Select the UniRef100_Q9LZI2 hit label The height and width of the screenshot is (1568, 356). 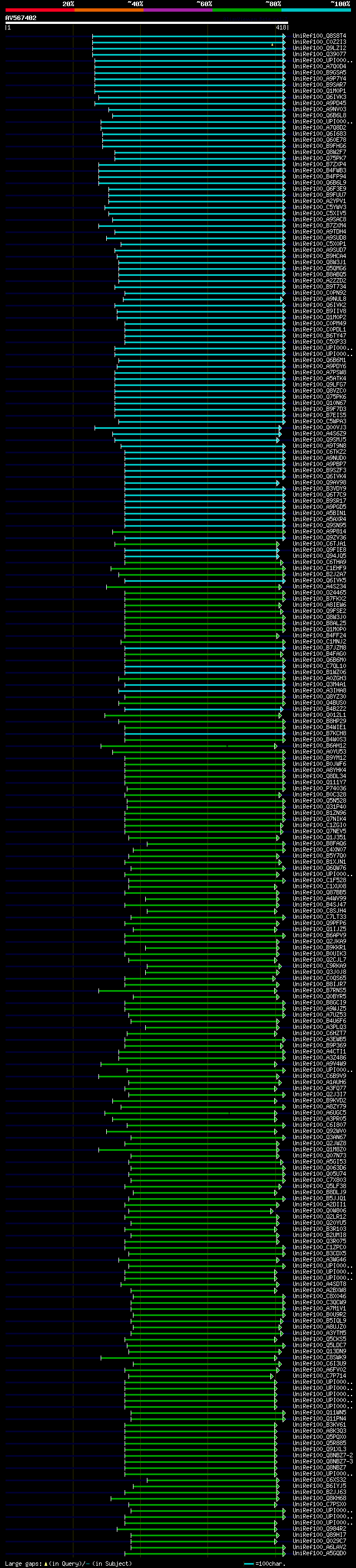pos(319,48)
